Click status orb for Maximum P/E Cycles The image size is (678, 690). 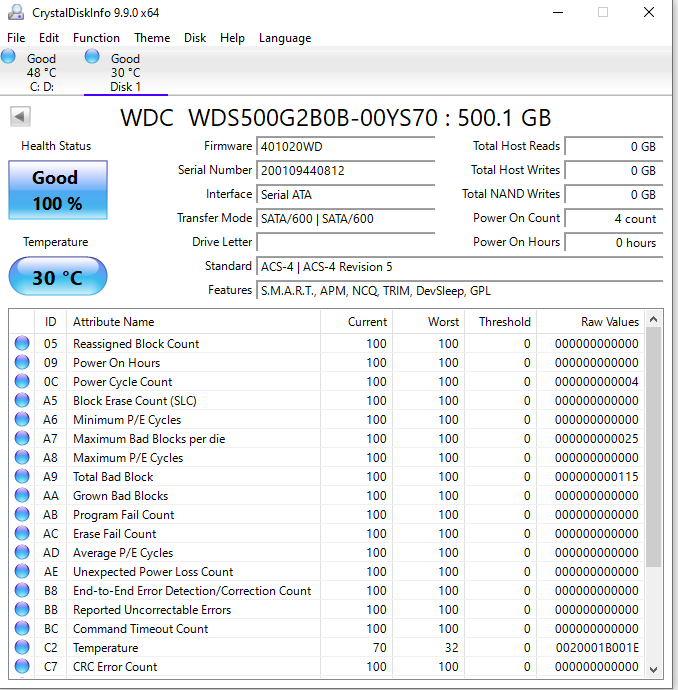[x=22, y=457]
